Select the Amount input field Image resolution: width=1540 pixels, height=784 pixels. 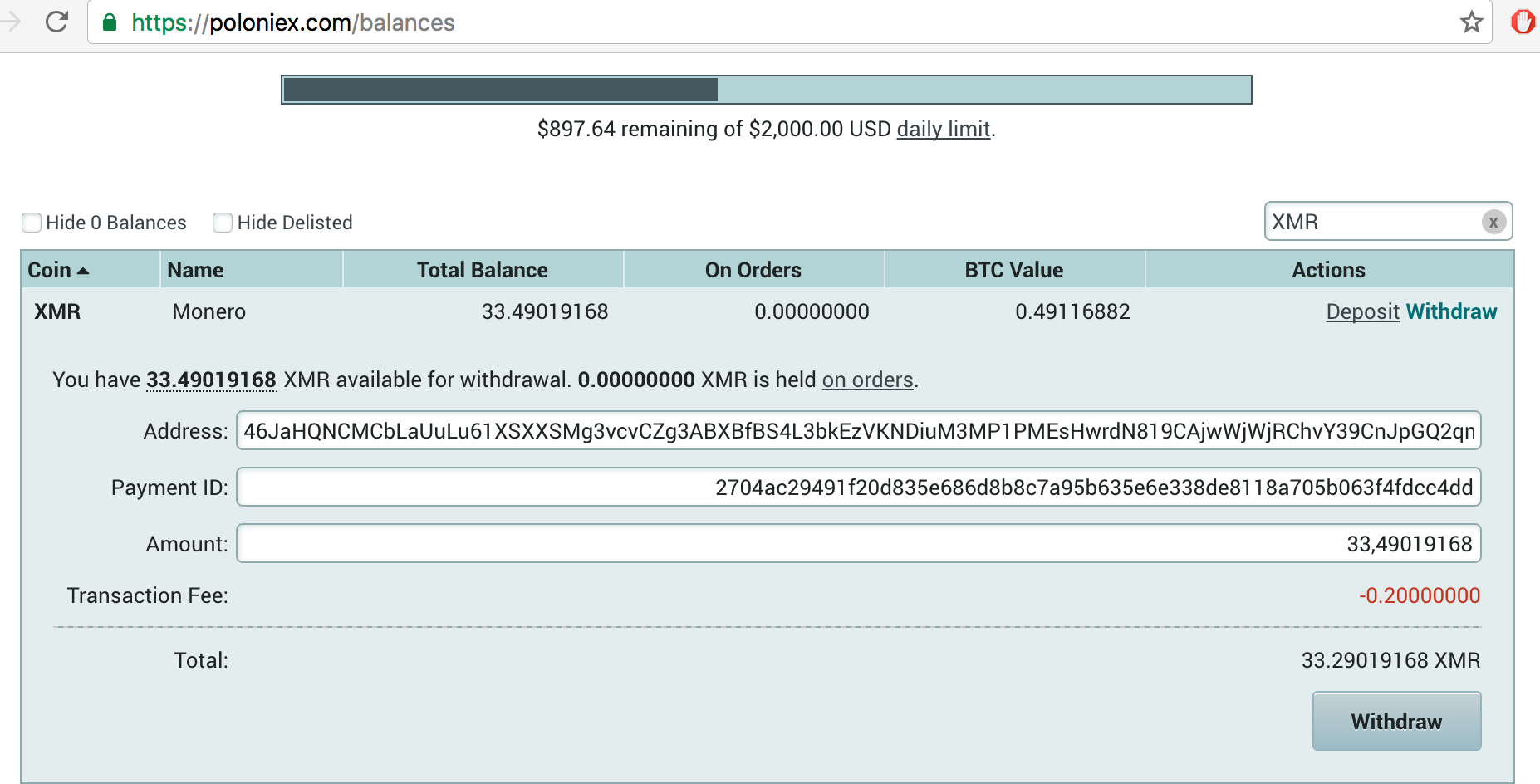point(858,544)
